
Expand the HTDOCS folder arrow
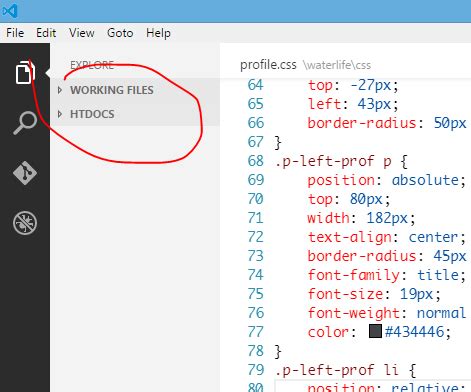pyautogui.click(x=60, y=114)
